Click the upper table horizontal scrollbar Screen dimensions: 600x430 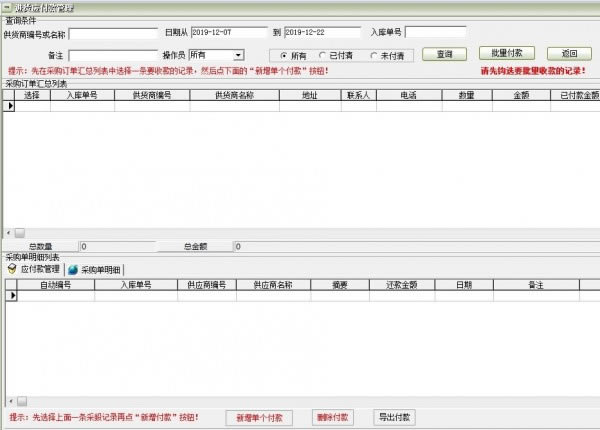300,232
